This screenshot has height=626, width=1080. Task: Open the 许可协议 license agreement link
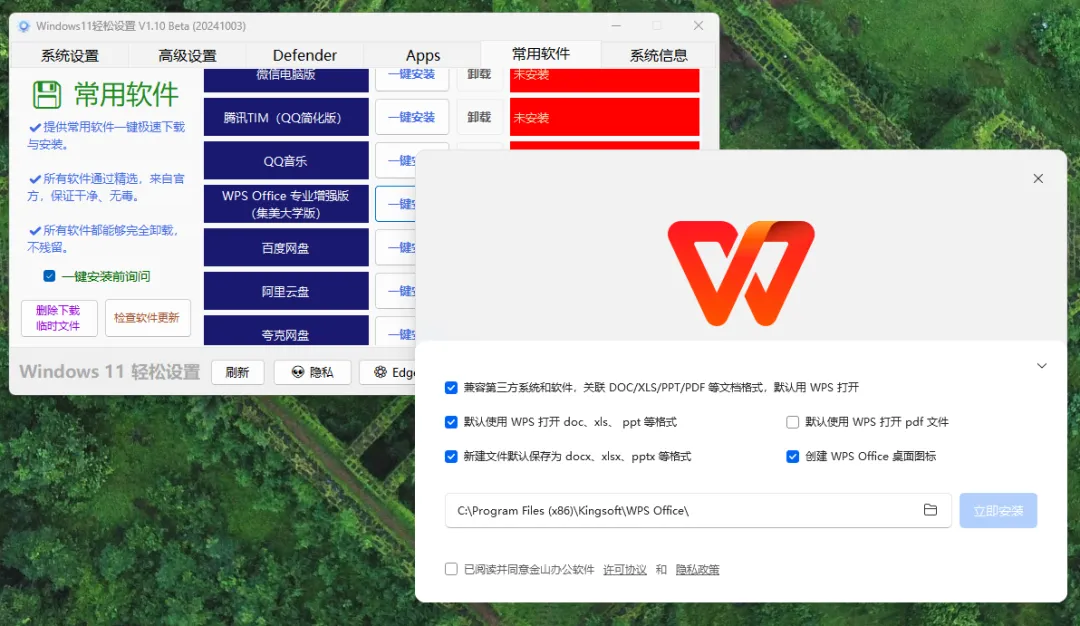tap(624, 568)
